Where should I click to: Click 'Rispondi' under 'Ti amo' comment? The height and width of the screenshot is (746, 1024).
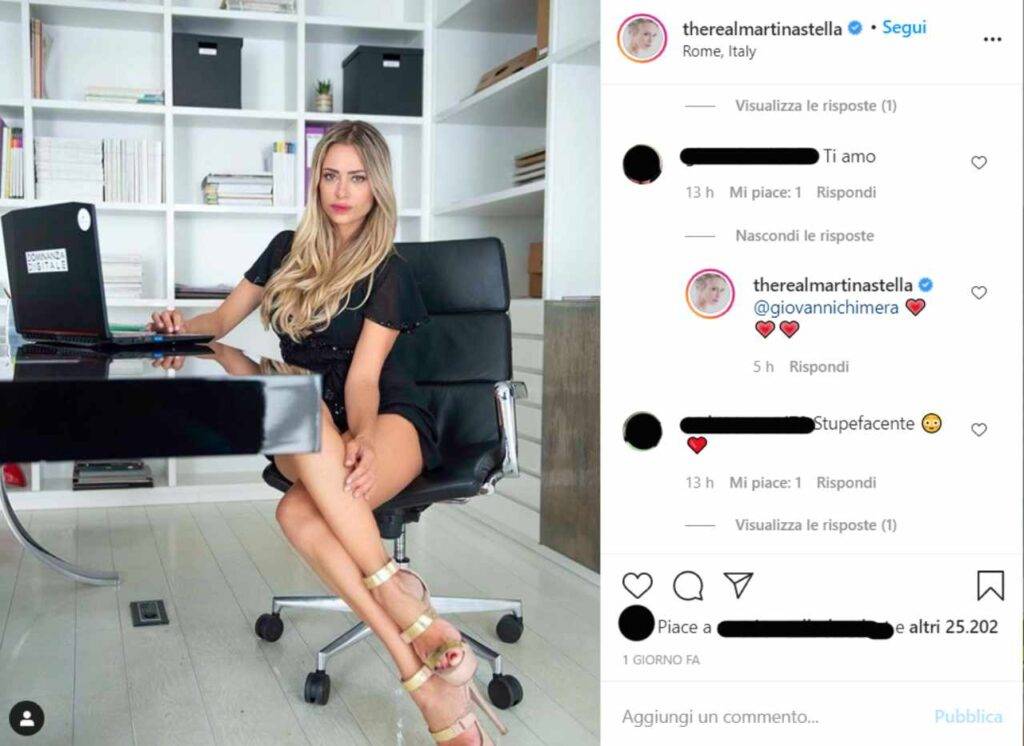tap(846, 193)
